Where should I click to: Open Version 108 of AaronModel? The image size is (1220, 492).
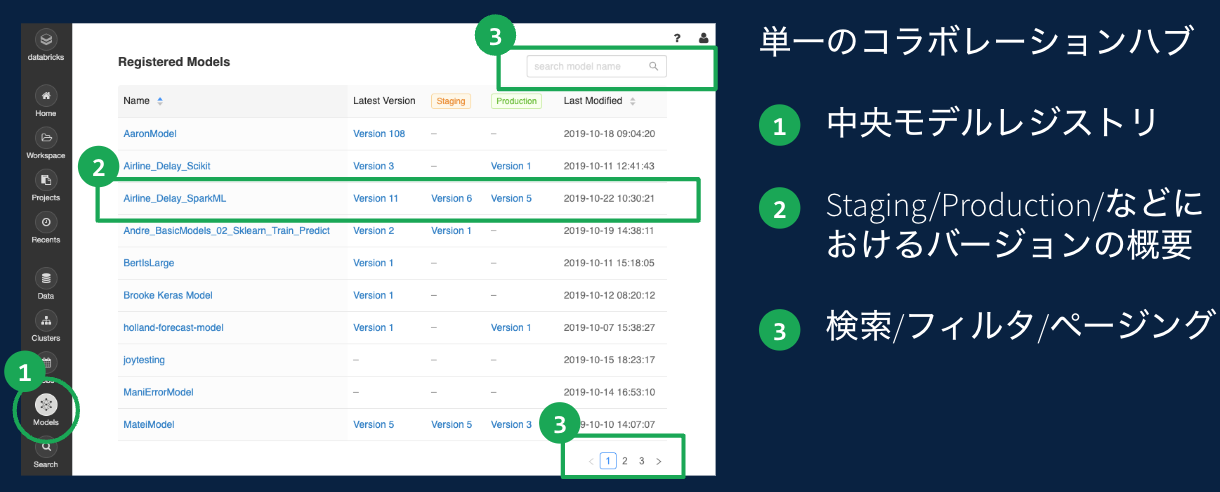(379, 133)
